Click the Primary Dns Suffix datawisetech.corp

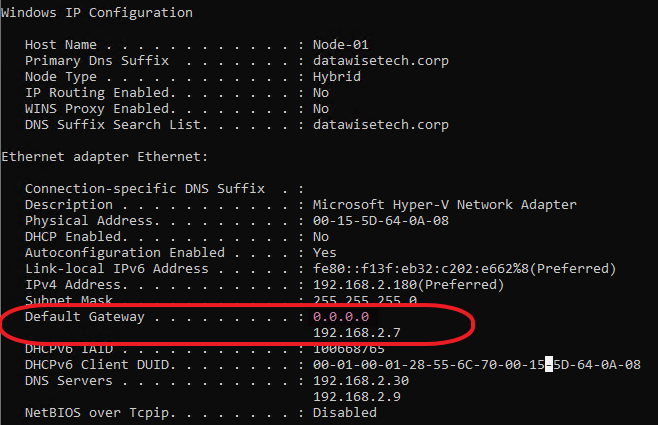coord(381,61)
